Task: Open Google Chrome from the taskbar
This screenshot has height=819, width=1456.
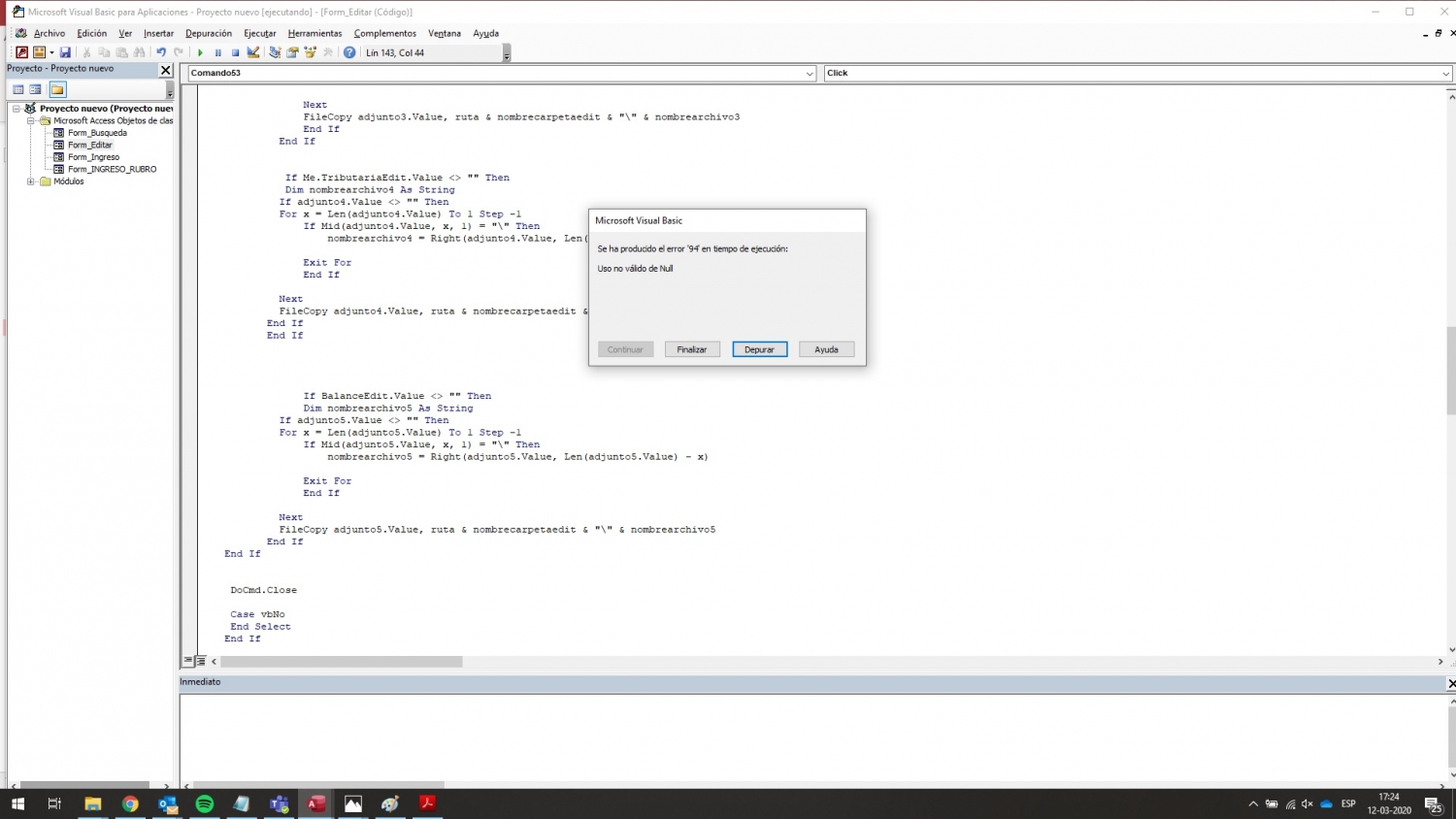Action: [130, 803]
